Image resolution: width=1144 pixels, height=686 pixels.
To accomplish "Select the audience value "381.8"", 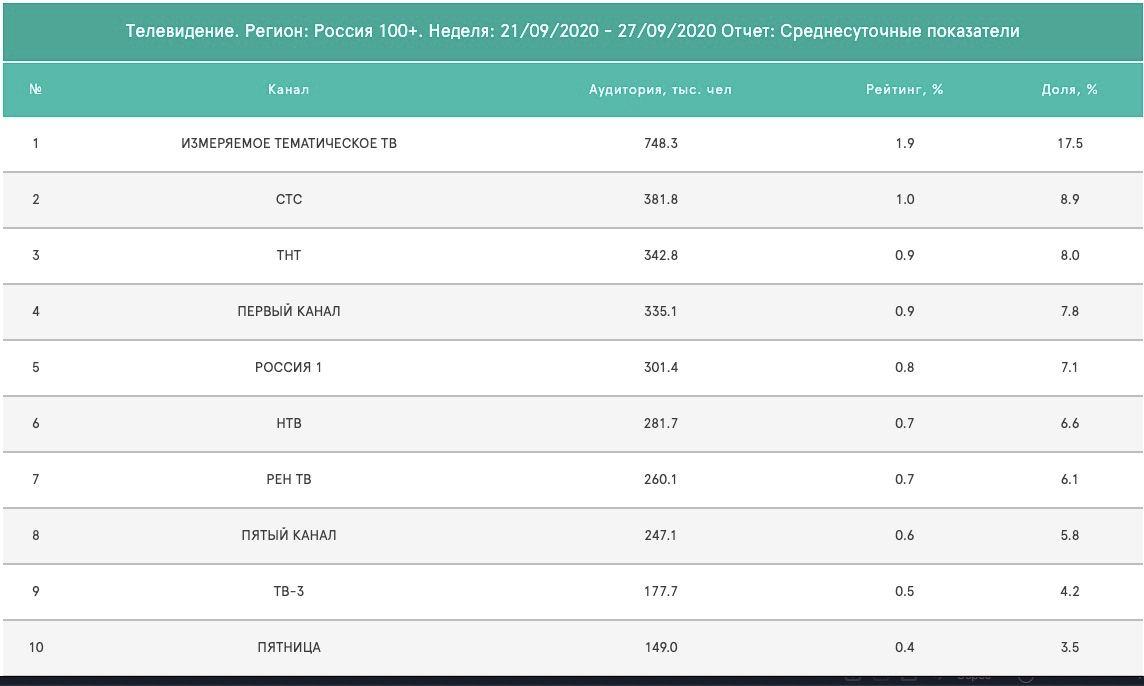I will pos(661,199).
